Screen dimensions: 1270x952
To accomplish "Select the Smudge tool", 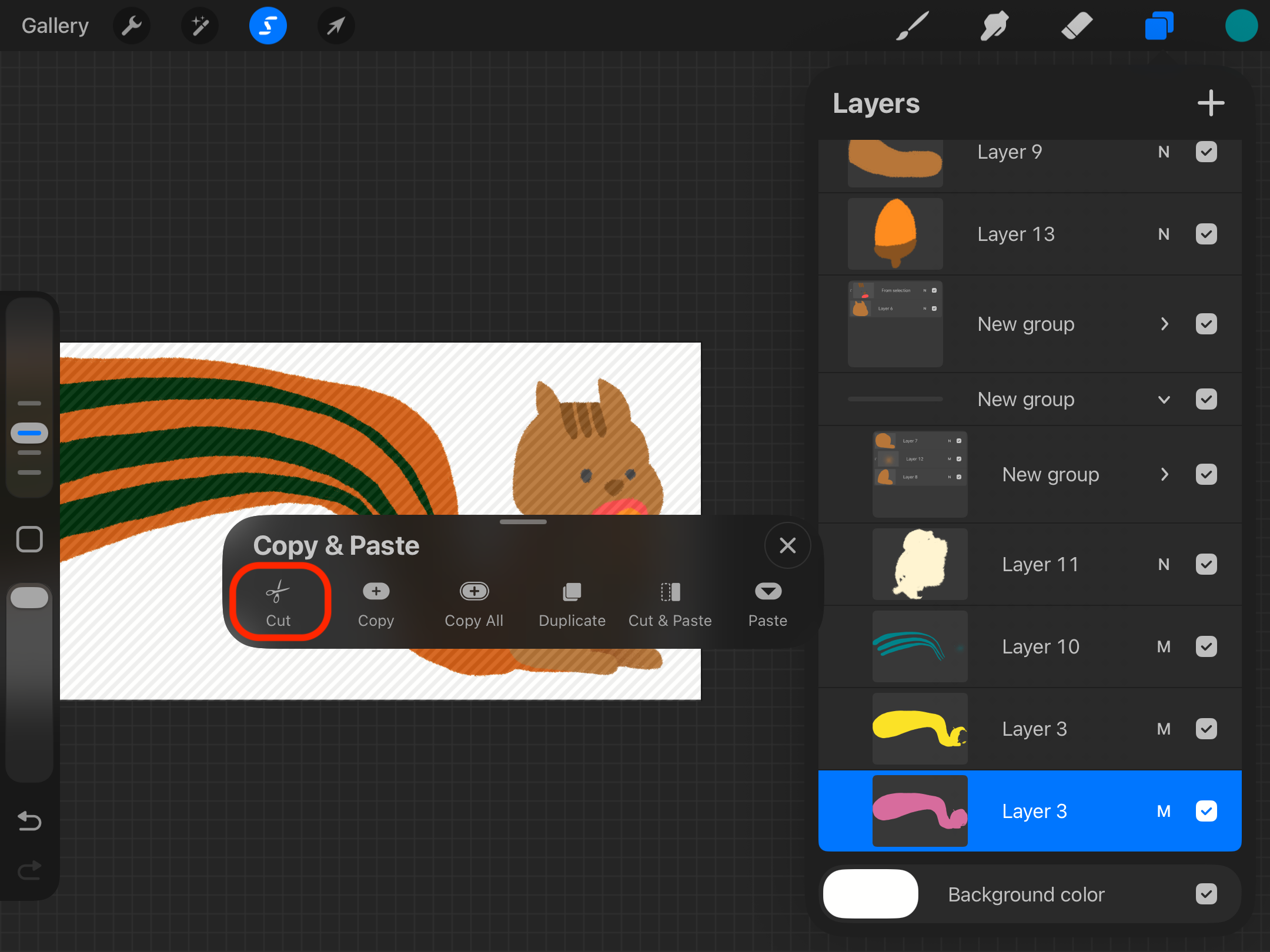I will point(994,26).
